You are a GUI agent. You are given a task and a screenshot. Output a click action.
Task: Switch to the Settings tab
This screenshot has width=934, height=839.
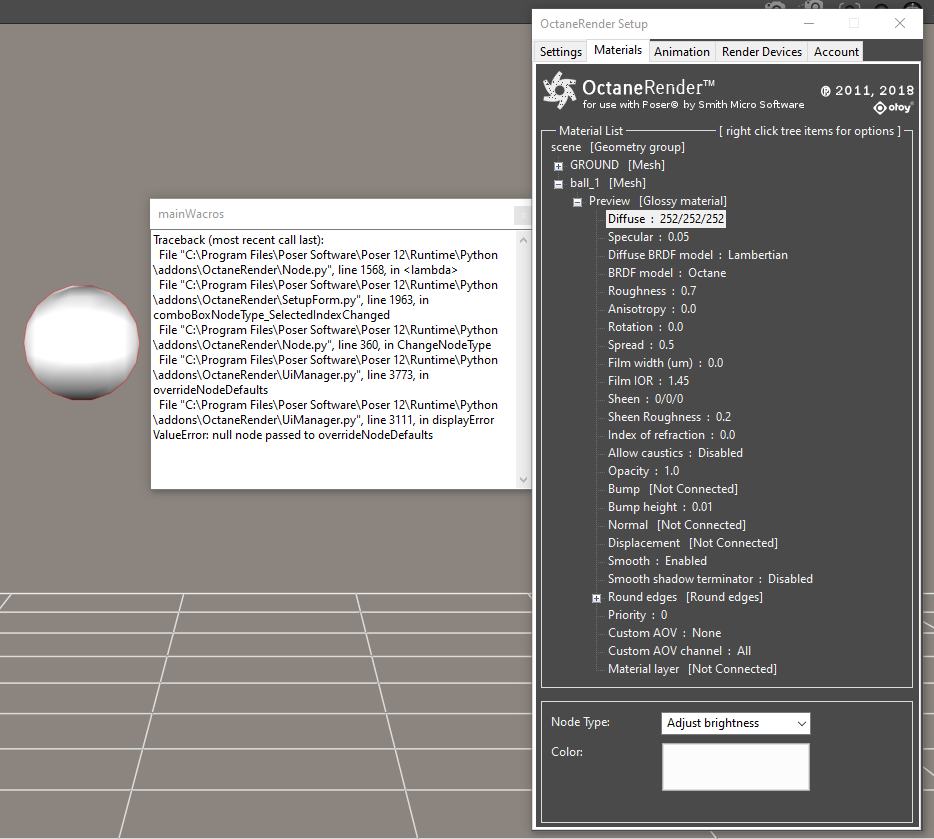click(560, 52)
